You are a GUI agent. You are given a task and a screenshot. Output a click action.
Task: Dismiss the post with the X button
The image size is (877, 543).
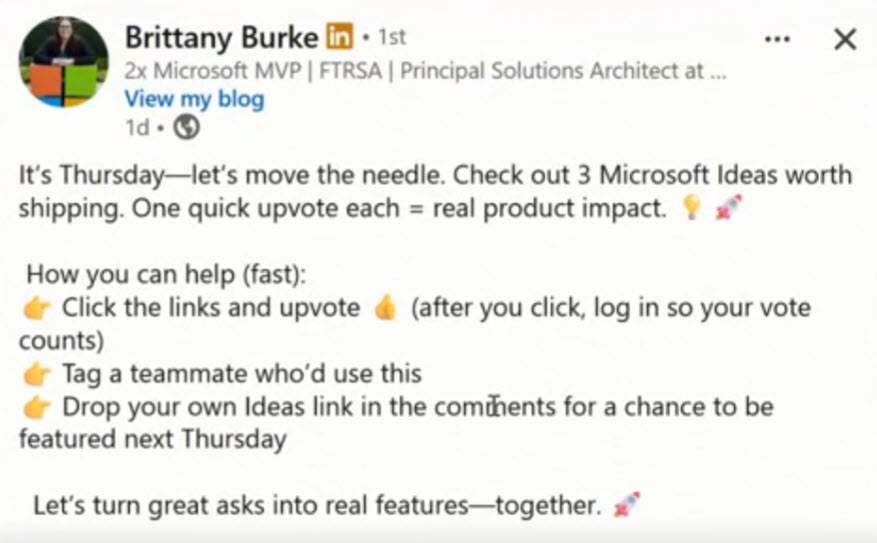844,39
